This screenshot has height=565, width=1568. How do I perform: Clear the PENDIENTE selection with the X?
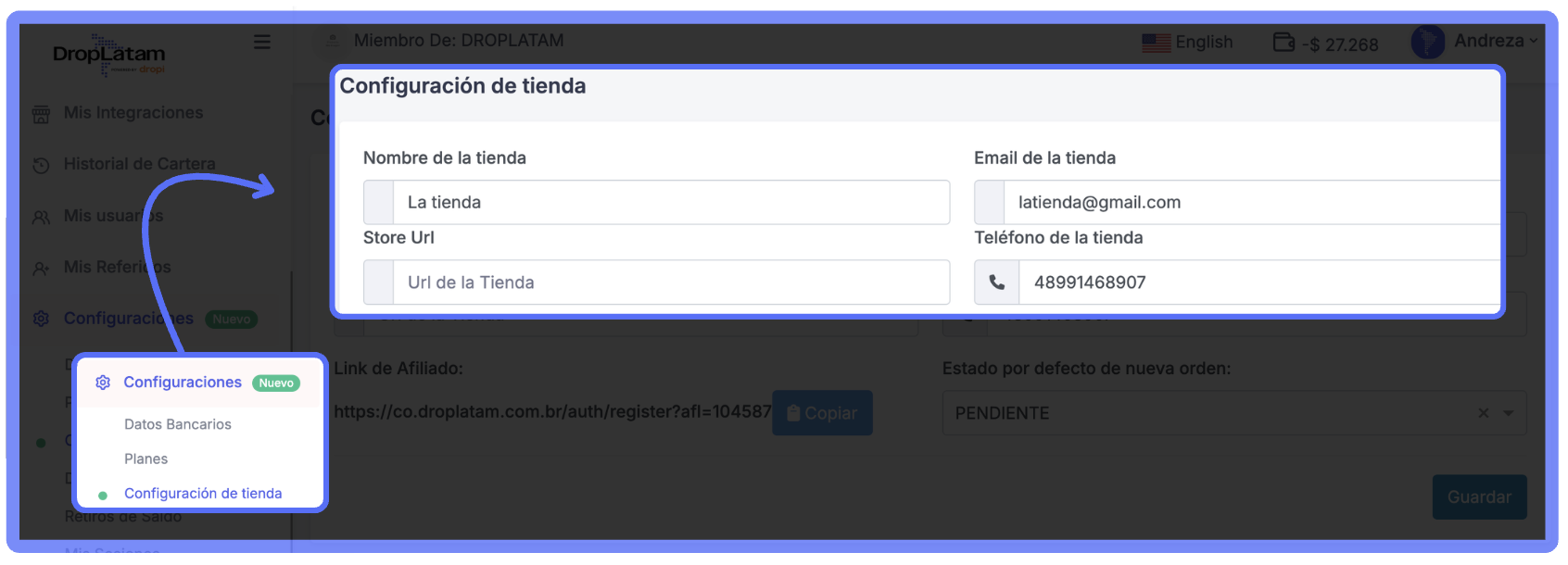pos(1483,413)
